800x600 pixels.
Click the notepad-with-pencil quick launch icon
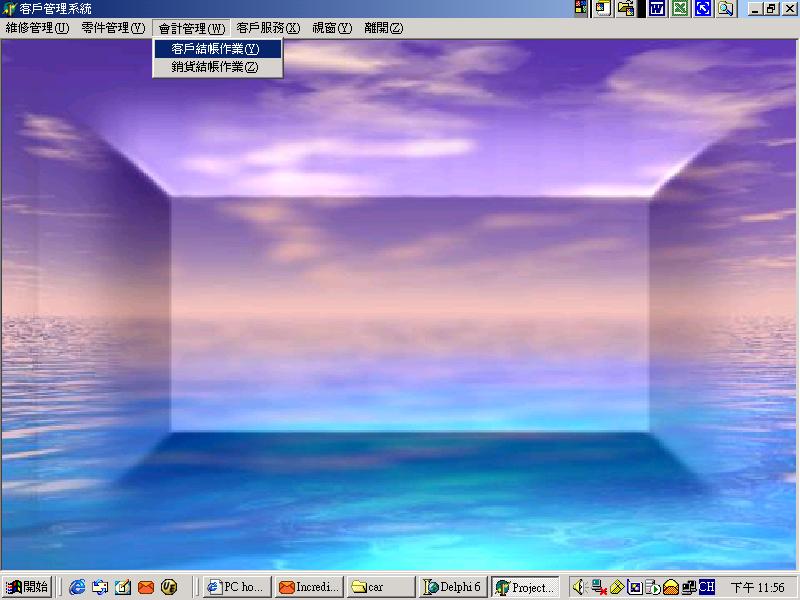[122, 587]
